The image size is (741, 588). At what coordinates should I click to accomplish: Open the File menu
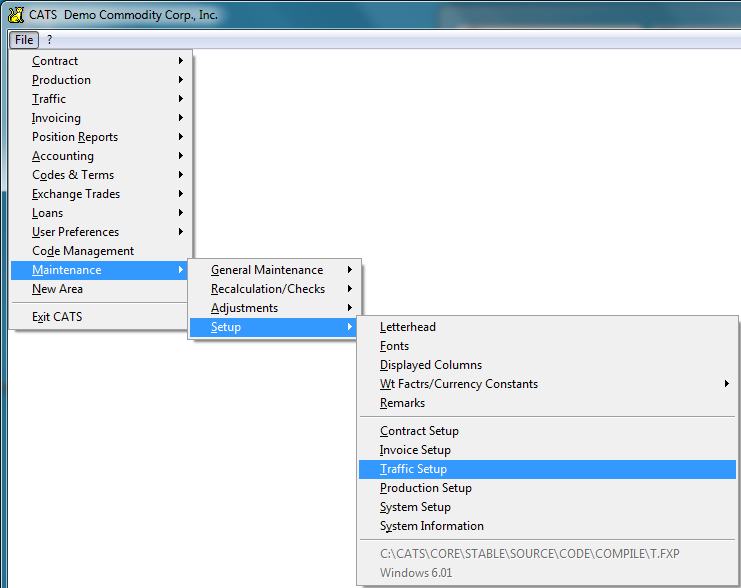[24, 40]
